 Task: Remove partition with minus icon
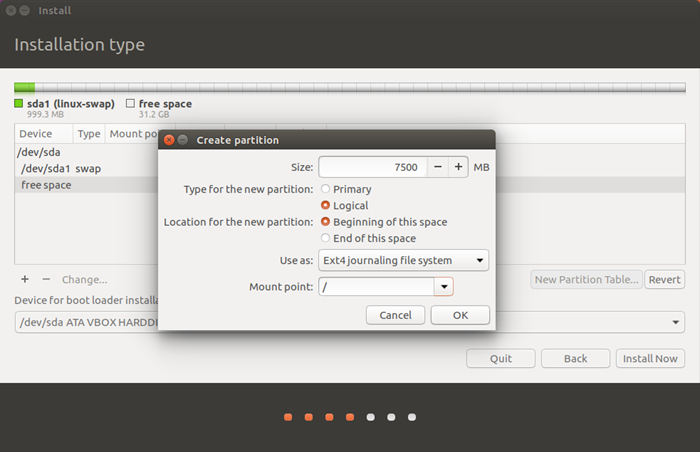click(x=46, y=280)
